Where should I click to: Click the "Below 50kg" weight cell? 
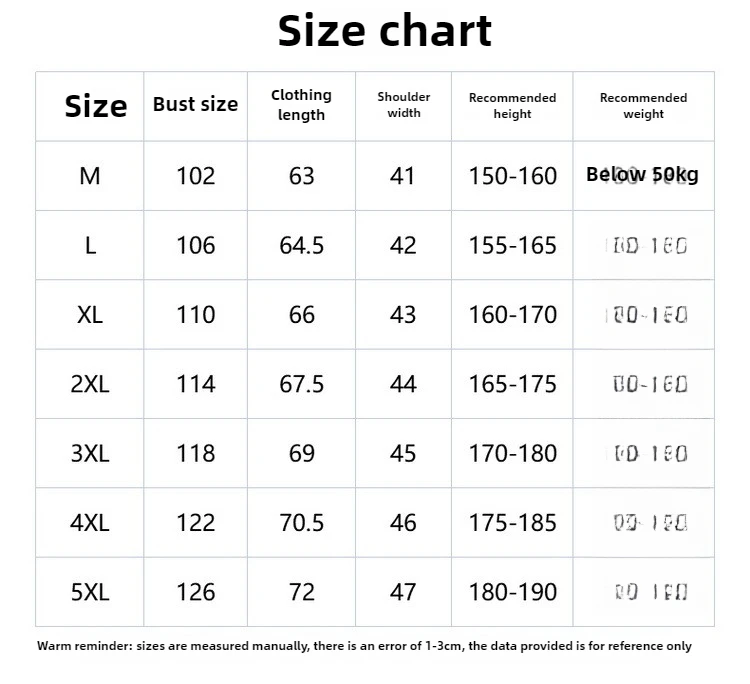click(642, 175)
